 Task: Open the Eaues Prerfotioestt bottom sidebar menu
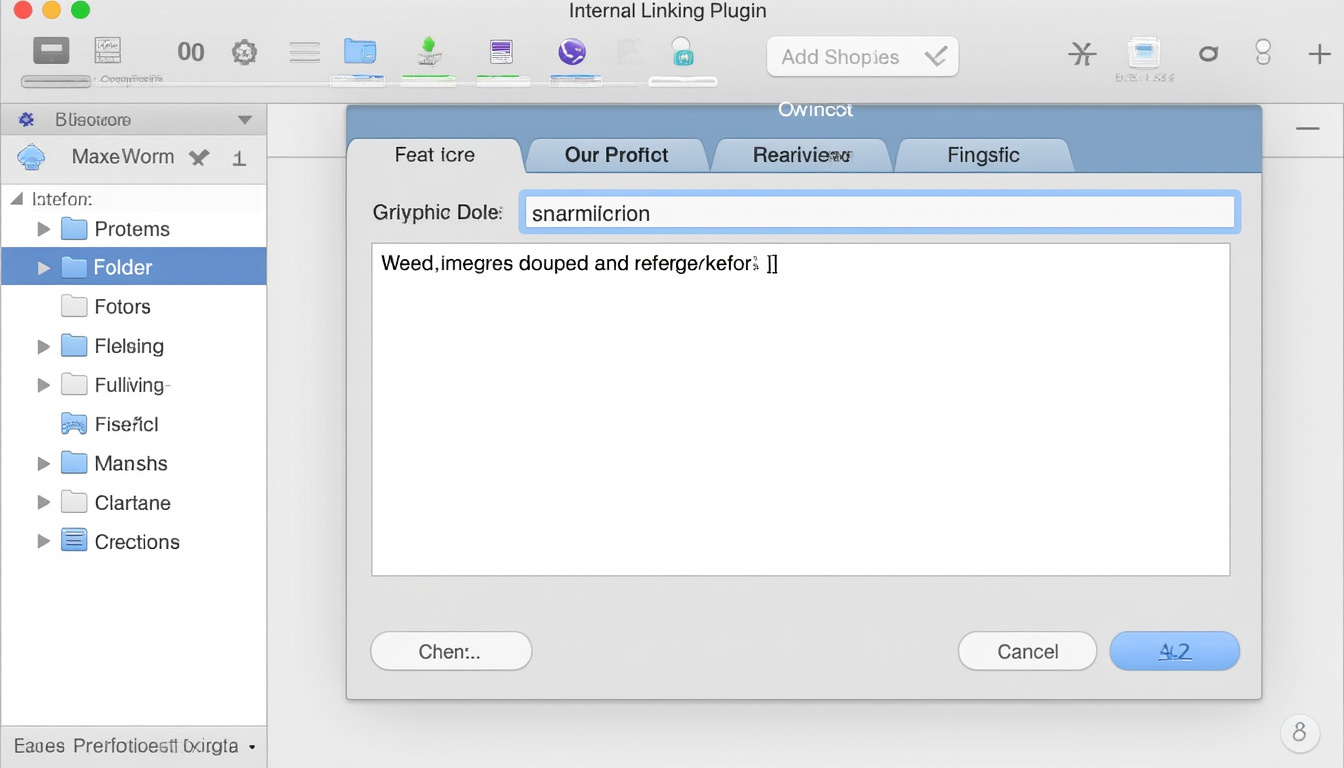(133, 746)
